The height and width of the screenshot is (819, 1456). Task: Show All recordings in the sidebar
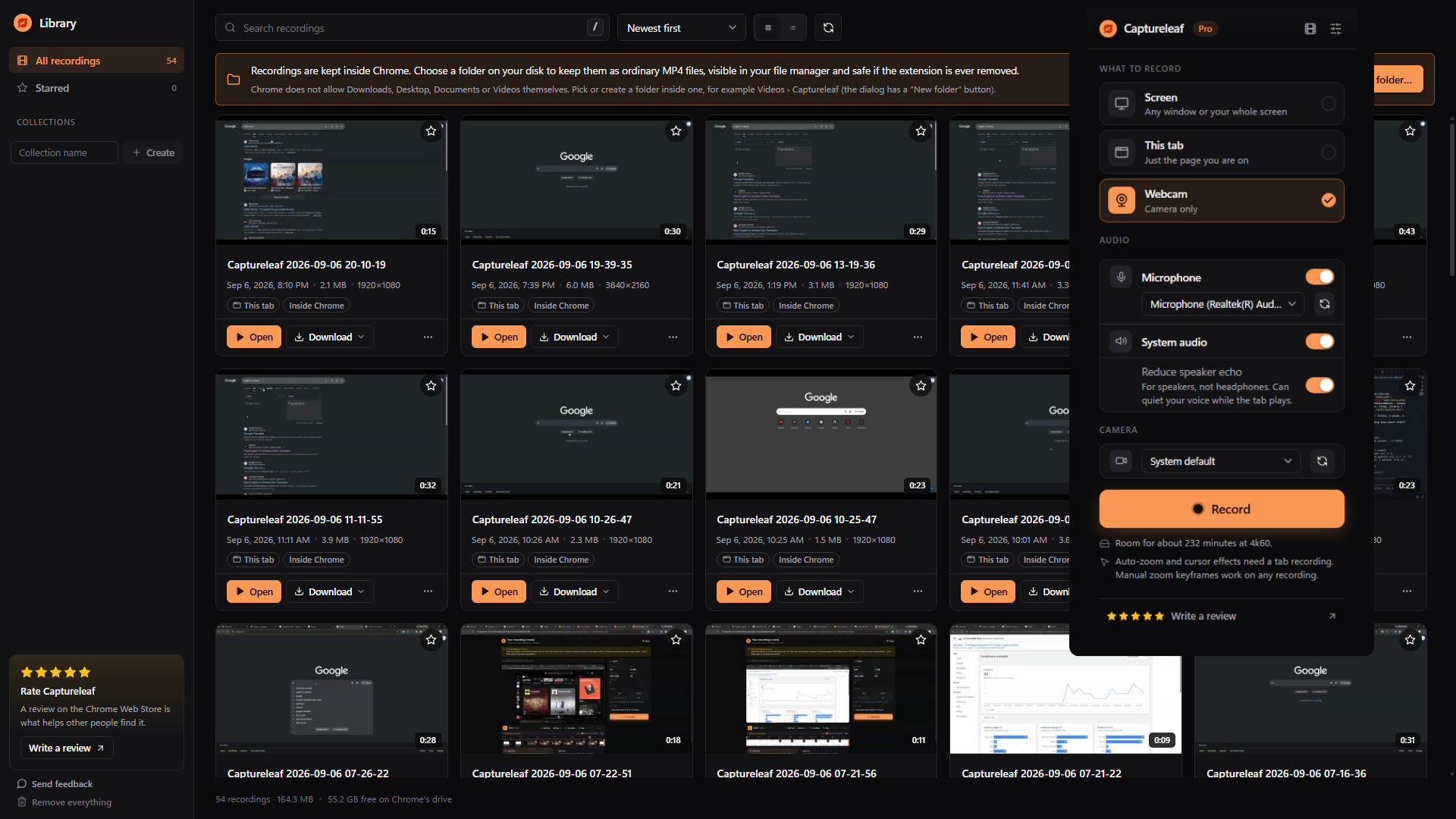pos(96,61)
